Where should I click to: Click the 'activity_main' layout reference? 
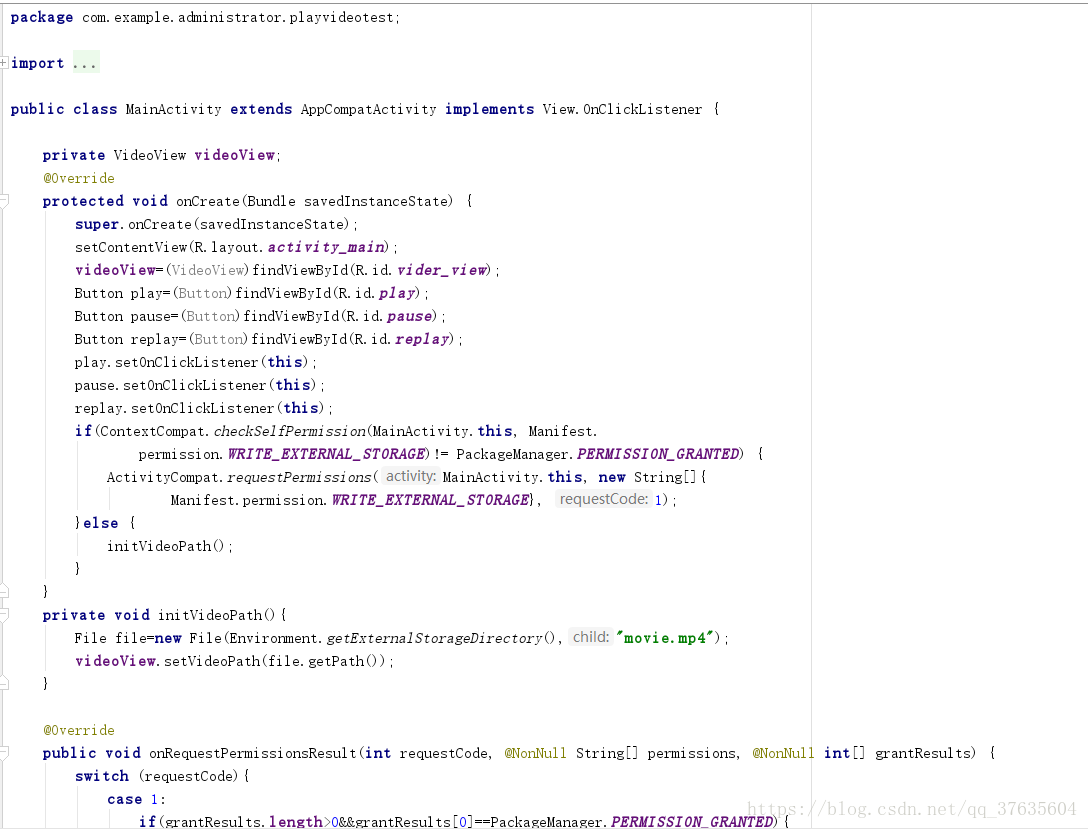point(326,248)
